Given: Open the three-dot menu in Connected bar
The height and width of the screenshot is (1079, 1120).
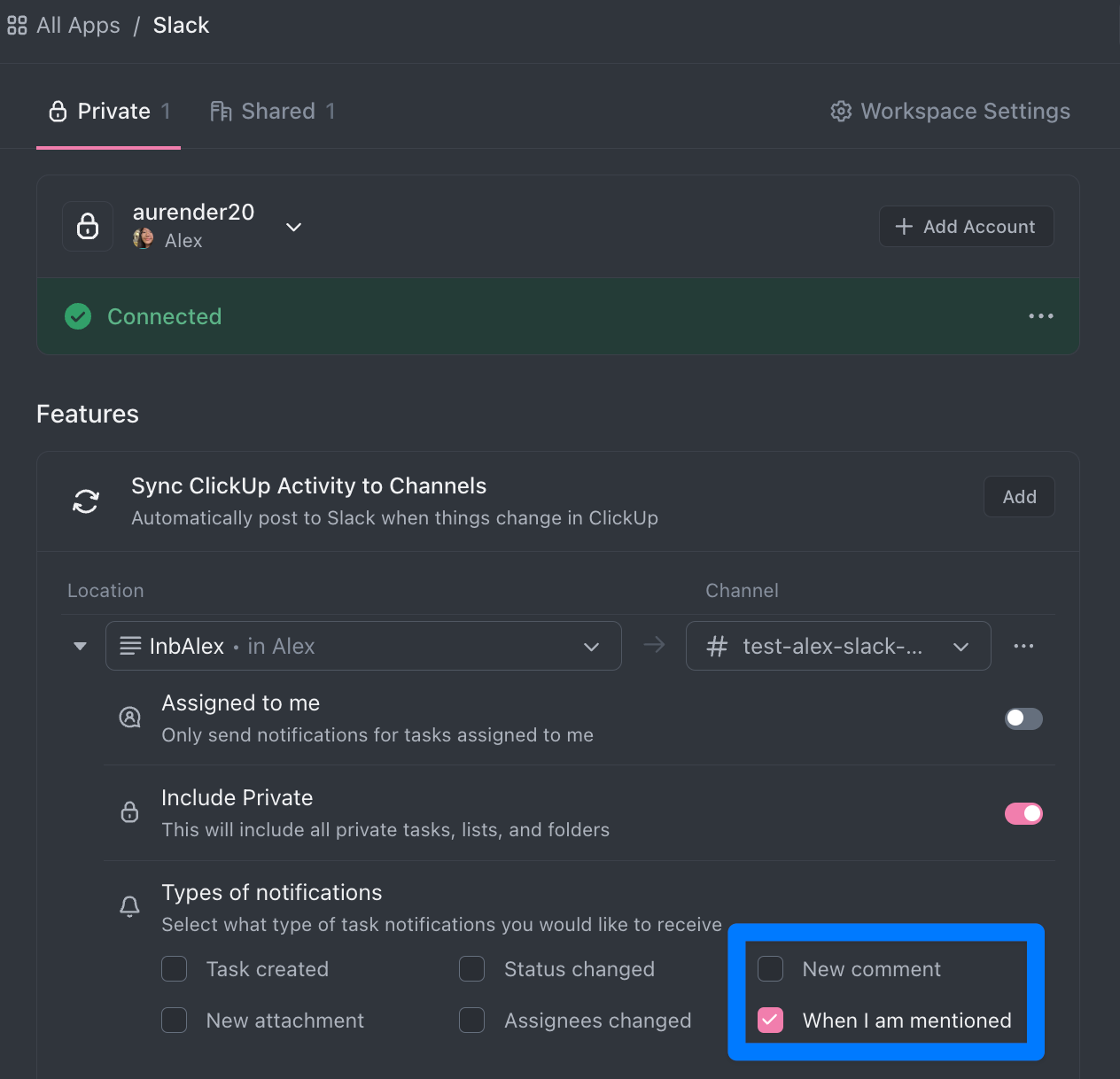Looking at the screenshot, I should tap(1040, 316).
